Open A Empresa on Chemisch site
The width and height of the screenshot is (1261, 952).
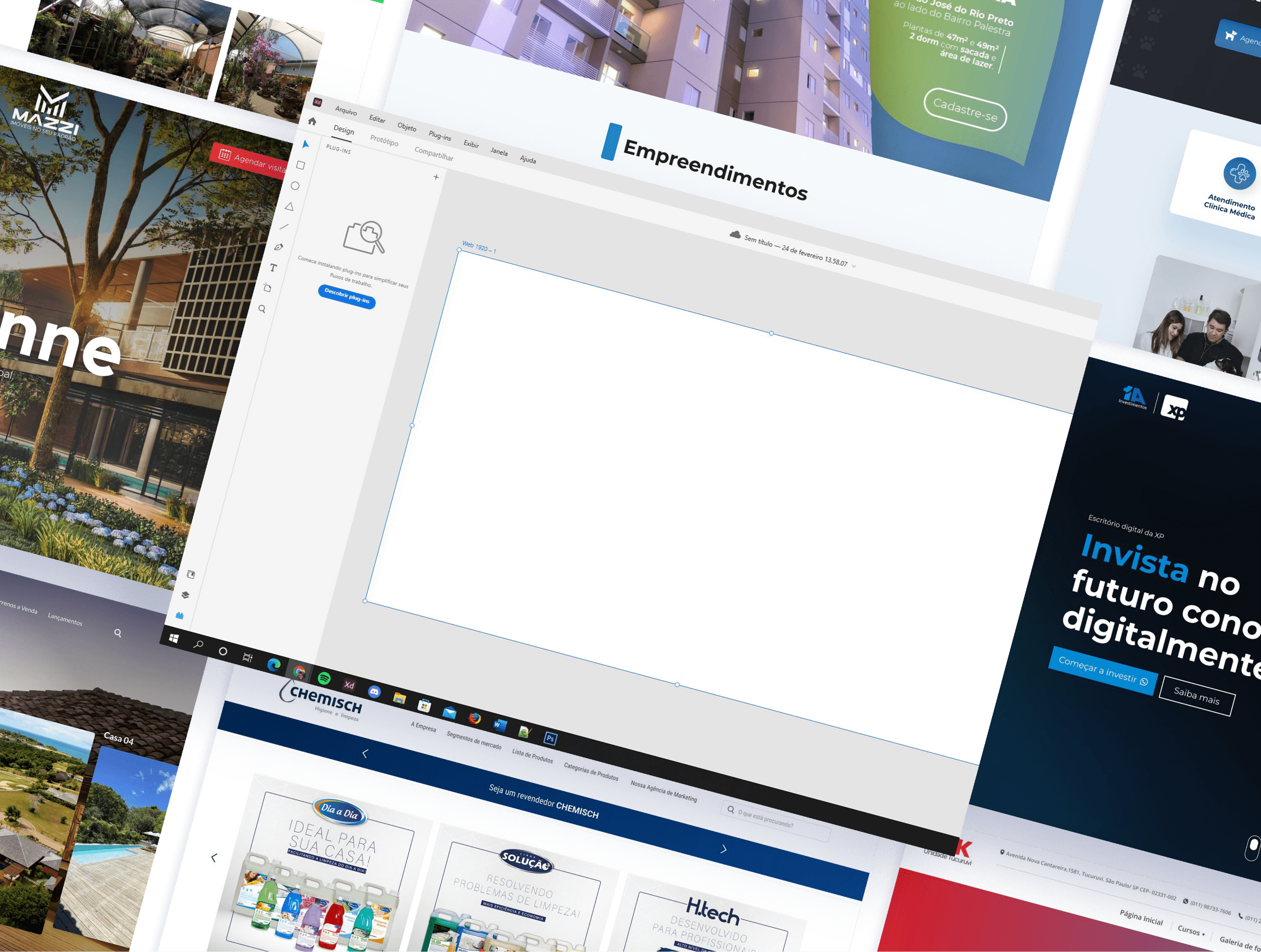tap(424, 727)
